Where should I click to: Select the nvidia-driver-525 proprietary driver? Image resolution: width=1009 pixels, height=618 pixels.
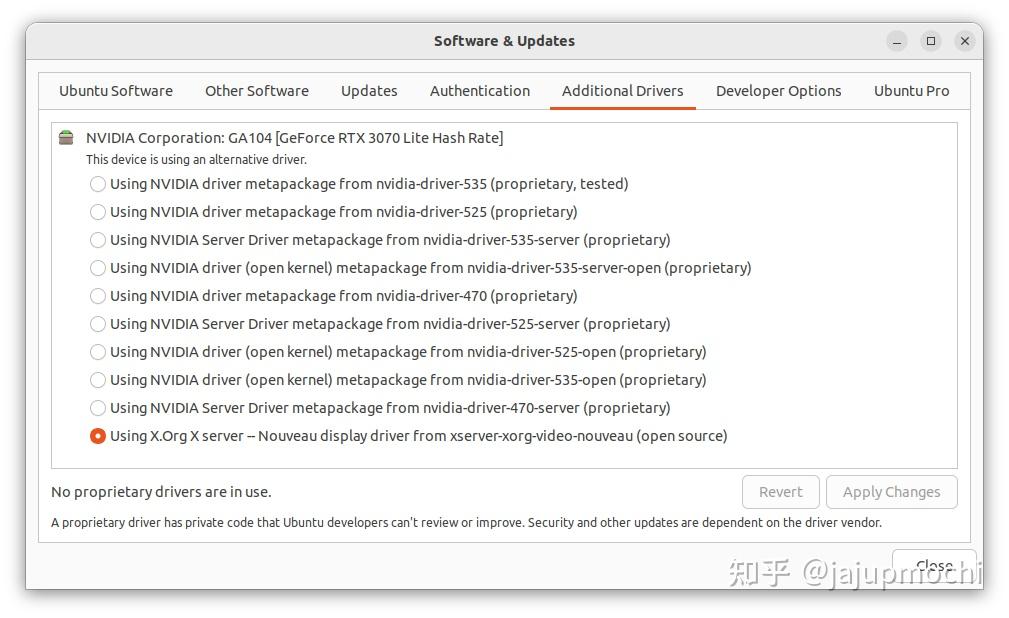click(97, 212)
